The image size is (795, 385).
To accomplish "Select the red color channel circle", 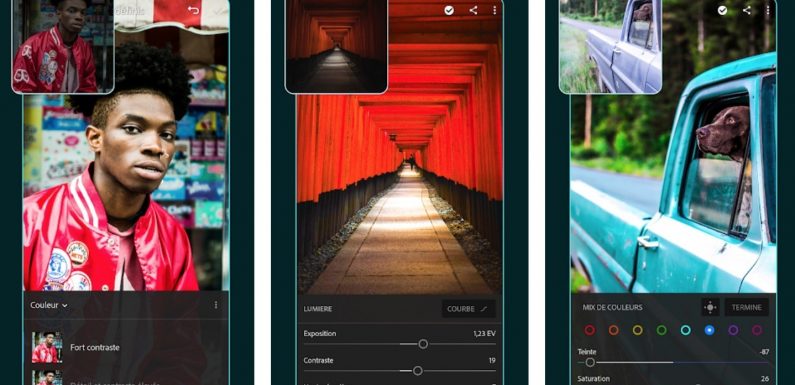I will [x=589, y=330].
